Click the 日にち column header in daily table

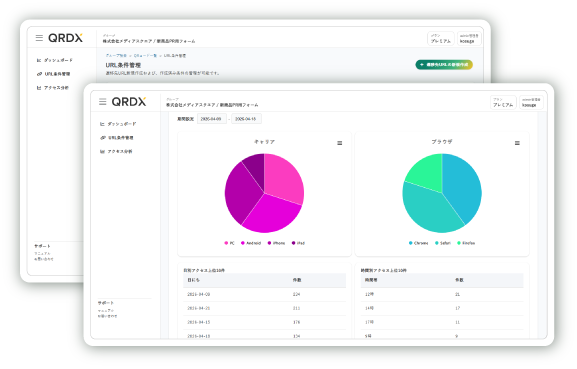193,280
